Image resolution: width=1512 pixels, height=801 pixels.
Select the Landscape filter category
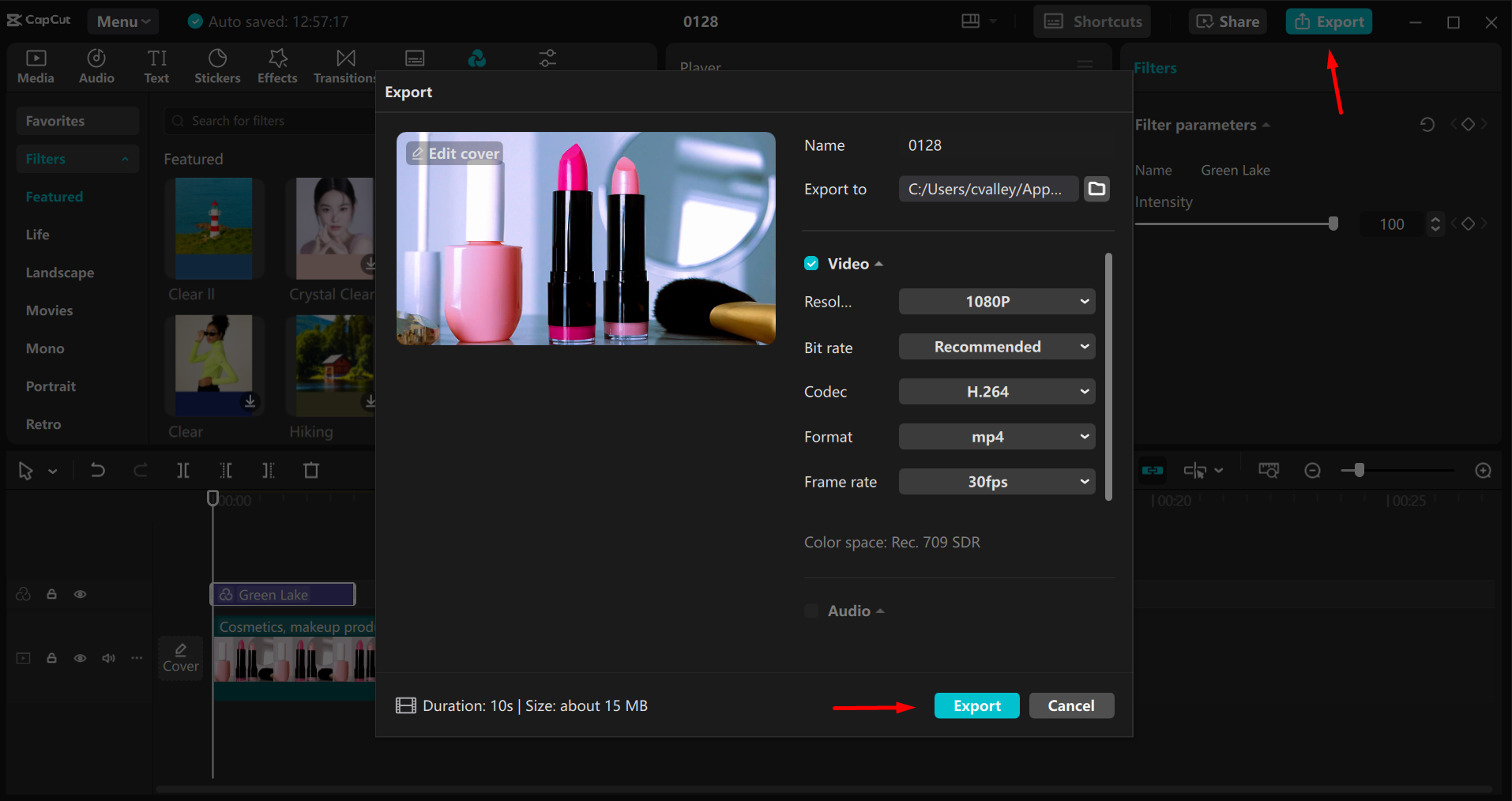[59, 272]
